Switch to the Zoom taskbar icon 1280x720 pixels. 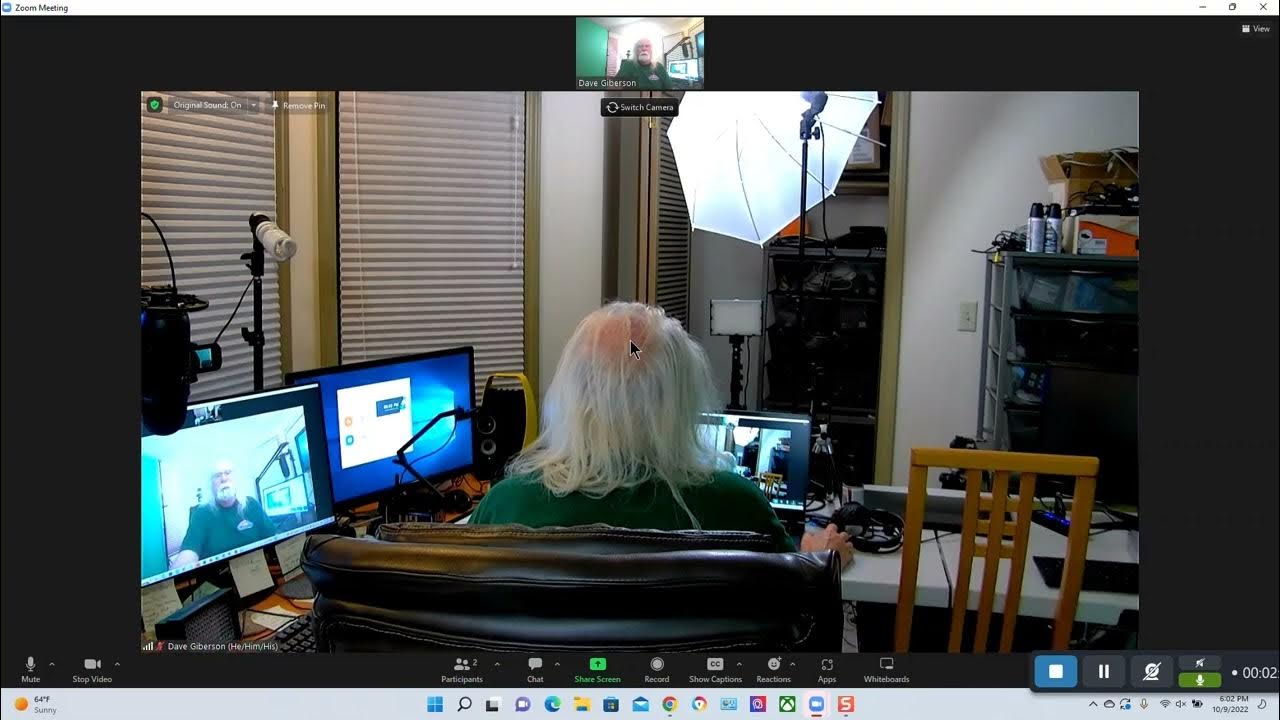click(x=817, y=704)
